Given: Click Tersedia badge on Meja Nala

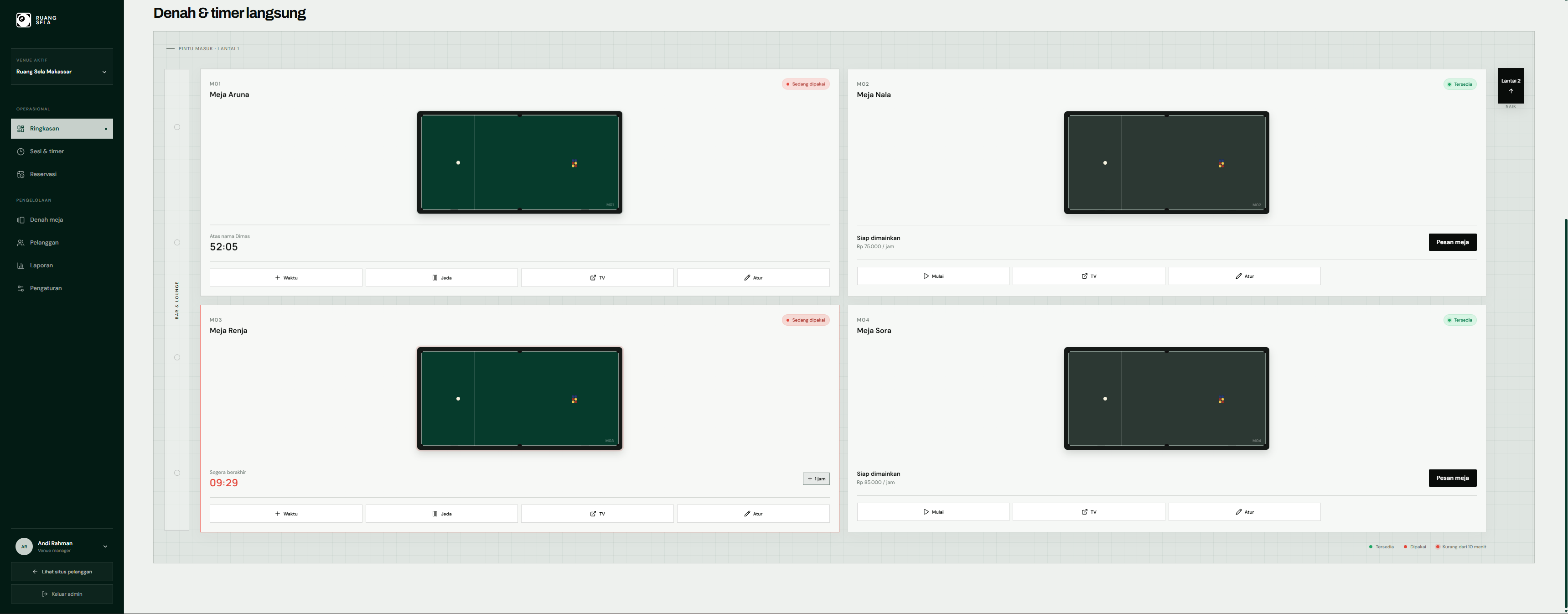Looking at the screenshot, I should [1459, 84].
